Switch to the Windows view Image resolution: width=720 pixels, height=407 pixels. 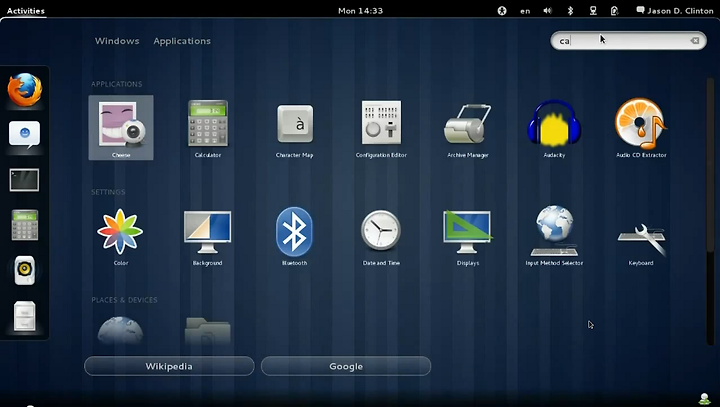point(117,41)
